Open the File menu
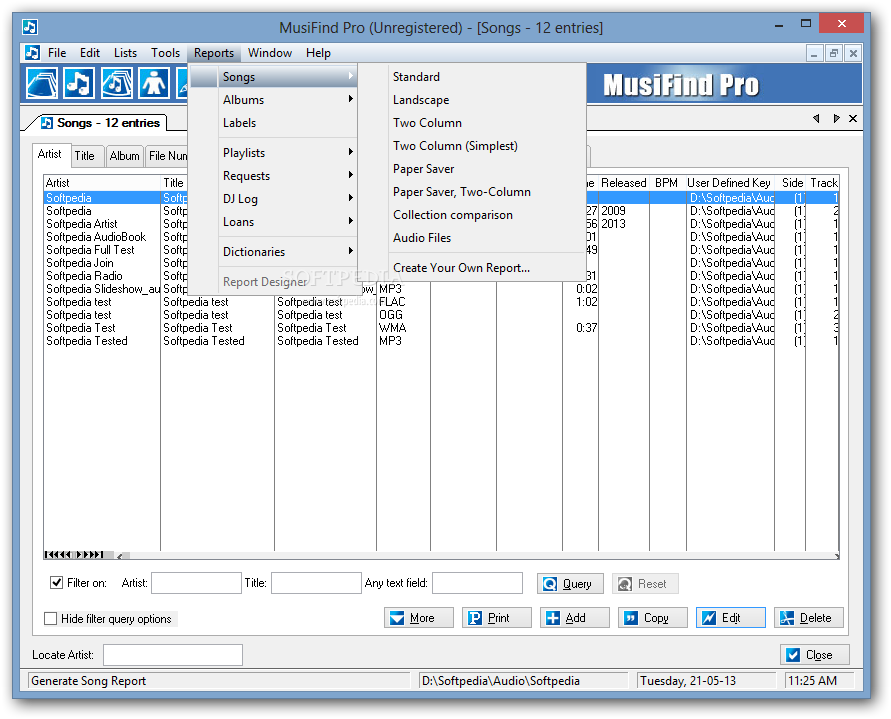Image resolution: width=891 pixels, height=719 pixels. tap(57, 53)
